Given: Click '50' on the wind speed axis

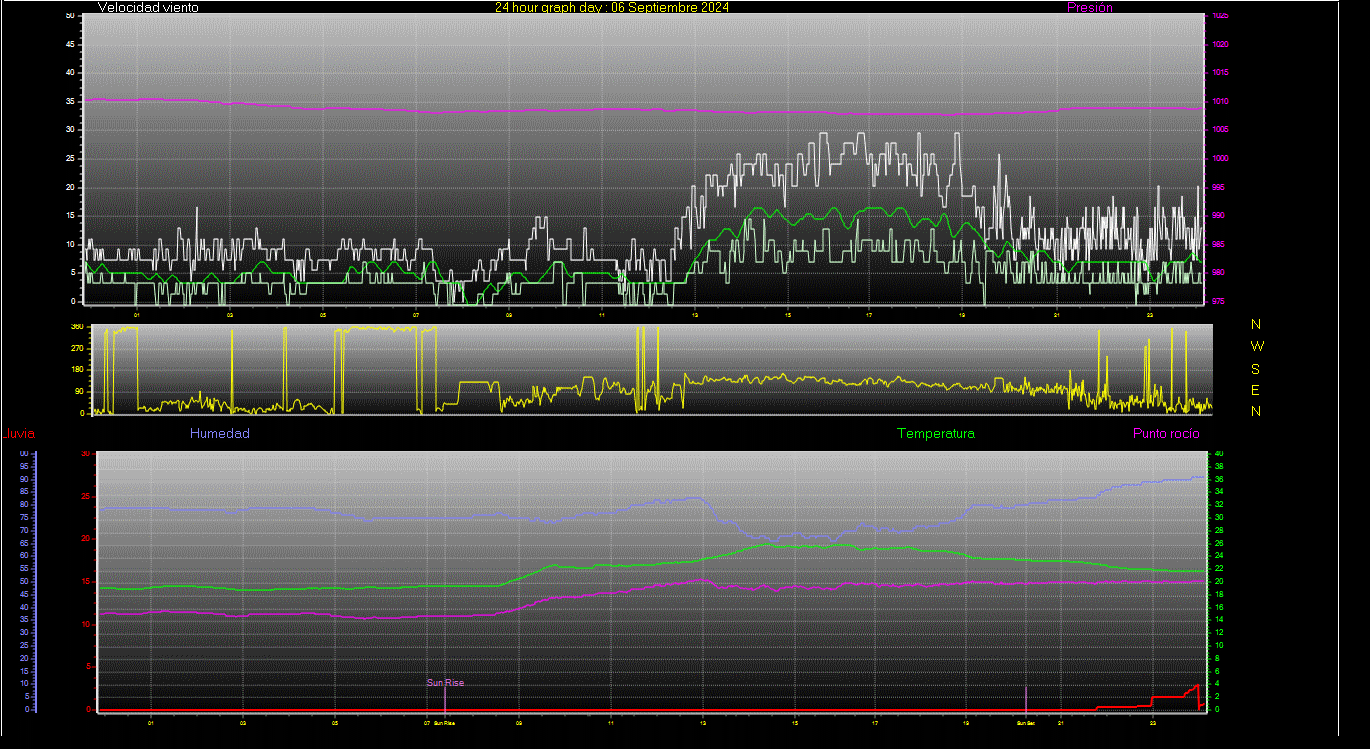Looking at the screenshot, I should pyautogui.click(x=69, y=16).
